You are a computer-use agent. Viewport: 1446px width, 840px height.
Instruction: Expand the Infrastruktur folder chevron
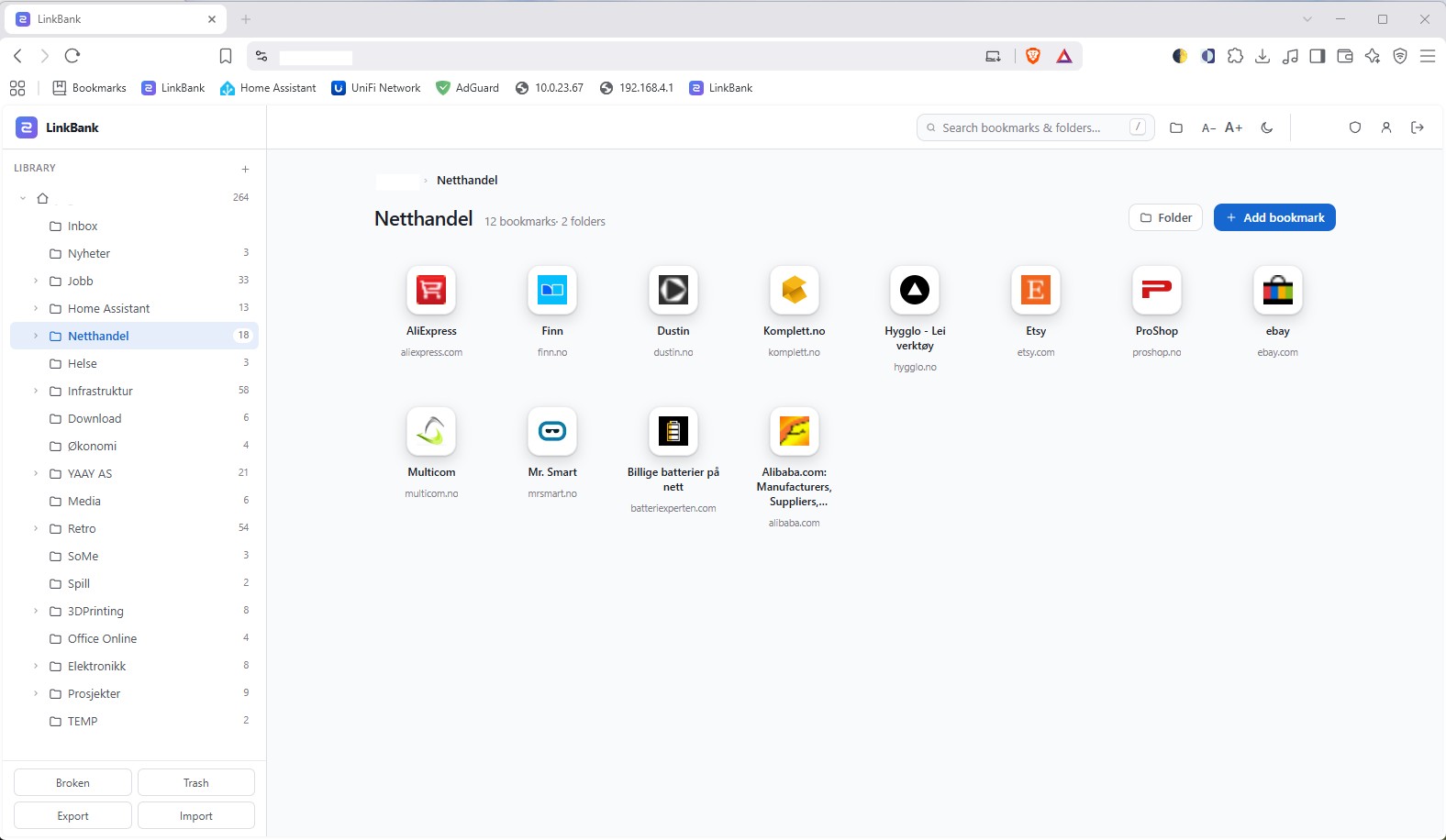pyautogui.click(x=36, y=391)
